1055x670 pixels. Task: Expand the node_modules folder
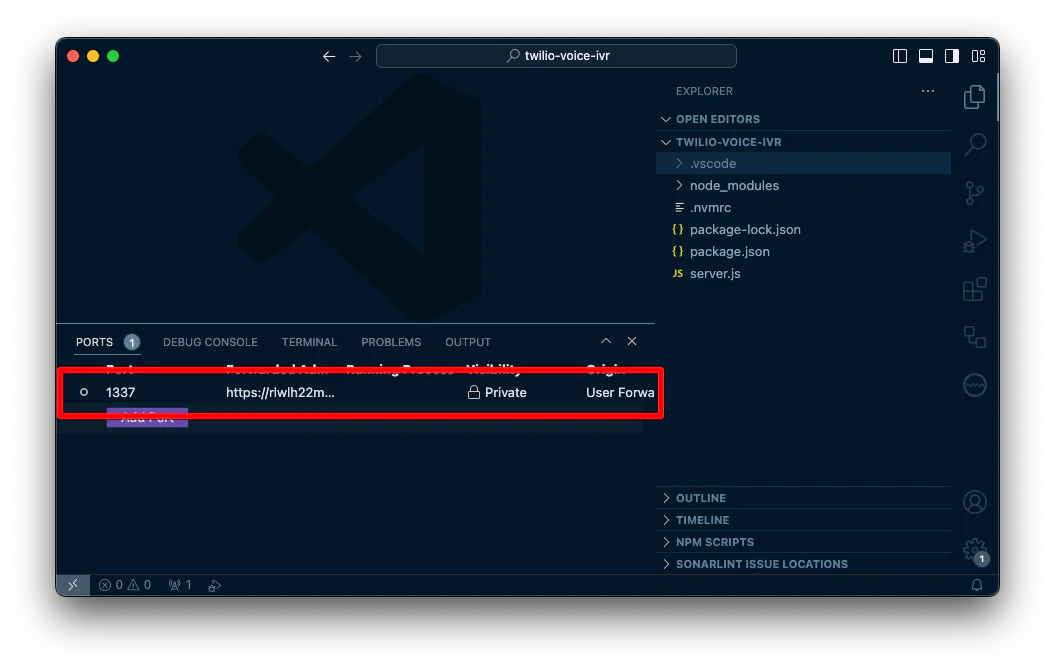803,186
